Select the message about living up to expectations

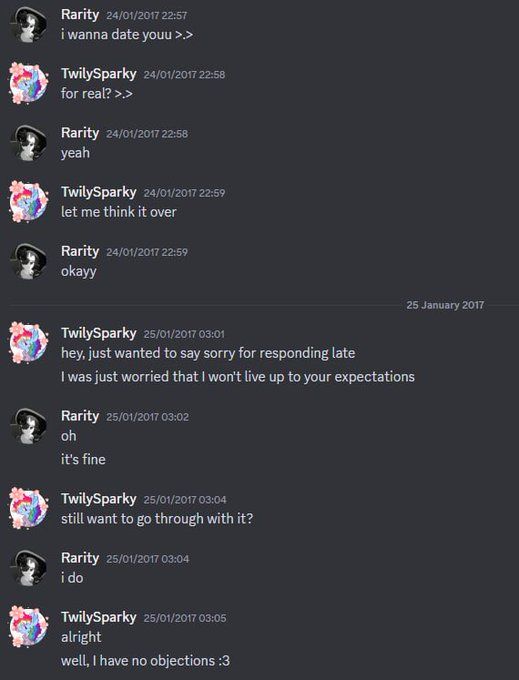coord(238,377)
